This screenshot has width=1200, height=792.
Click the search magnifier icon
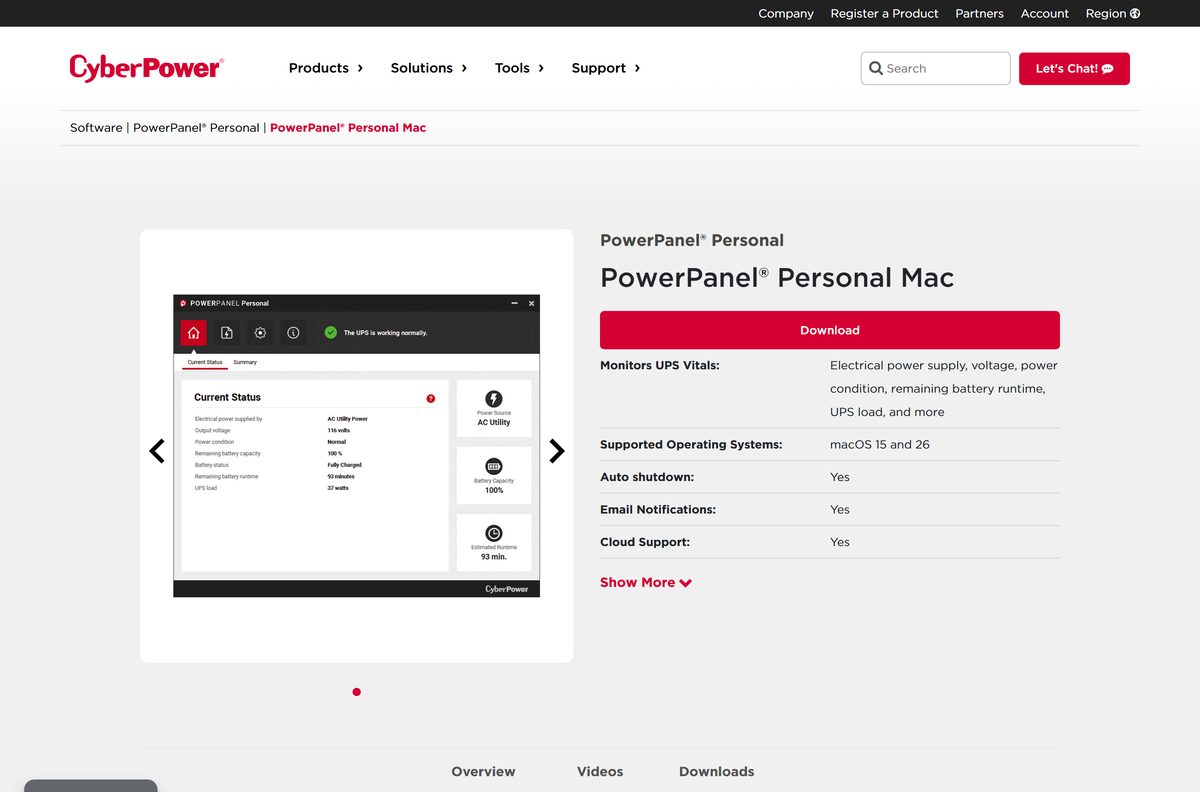[876, 68]
